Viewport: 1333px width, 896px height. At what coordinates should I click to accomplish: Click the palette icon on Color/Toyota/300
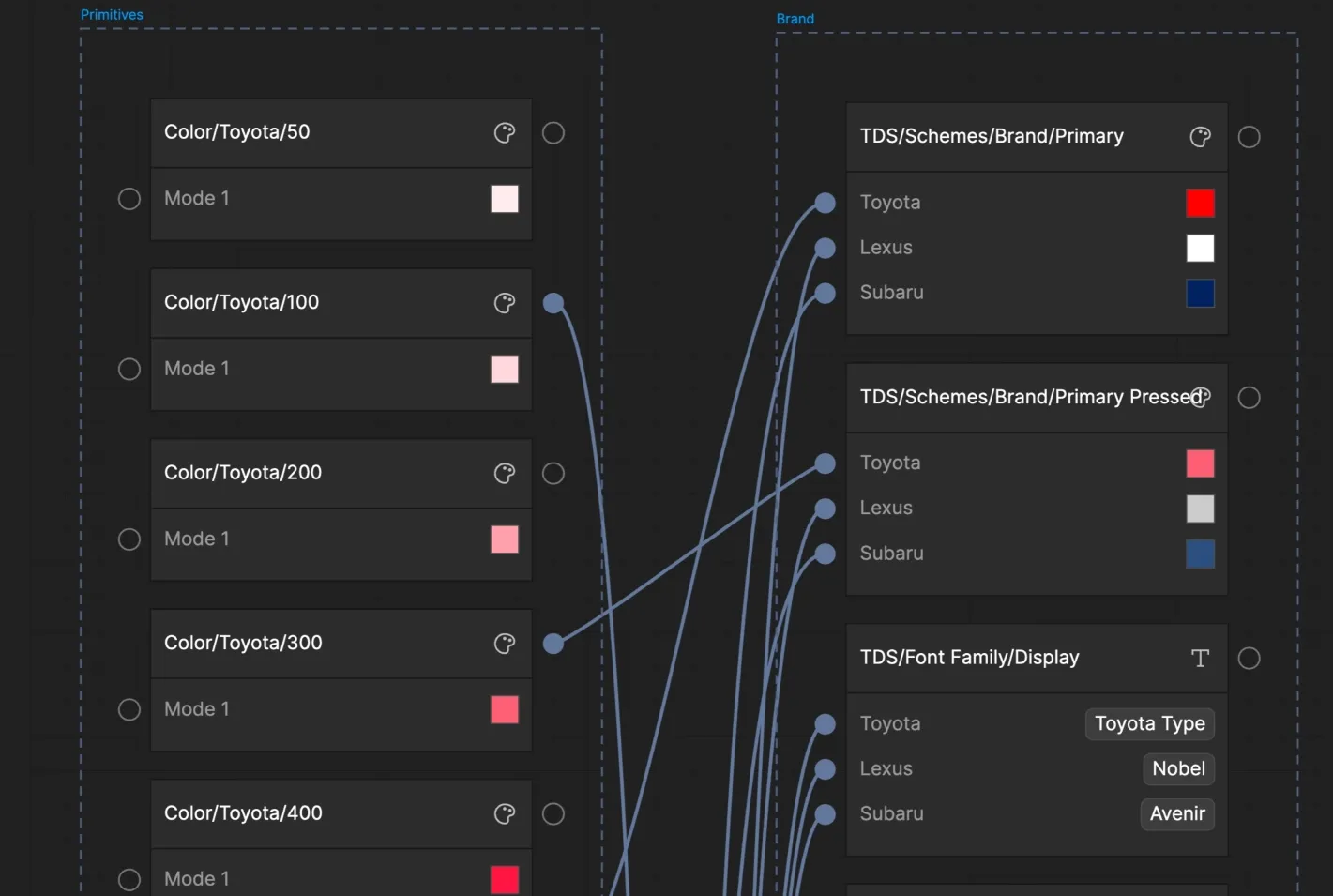click(x=505, y=644)
